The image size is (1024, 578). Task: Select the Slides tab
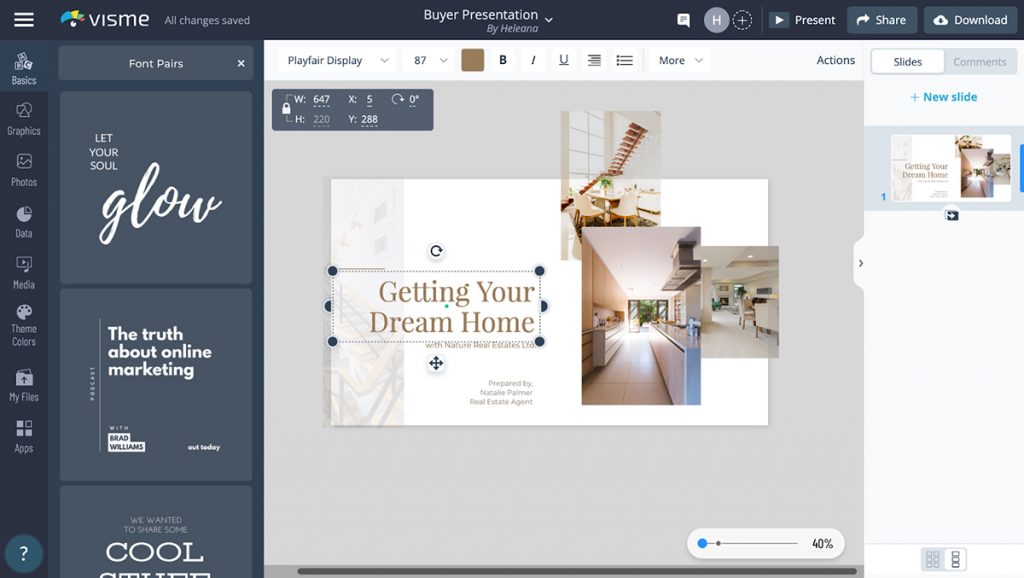tap(907, 62)
